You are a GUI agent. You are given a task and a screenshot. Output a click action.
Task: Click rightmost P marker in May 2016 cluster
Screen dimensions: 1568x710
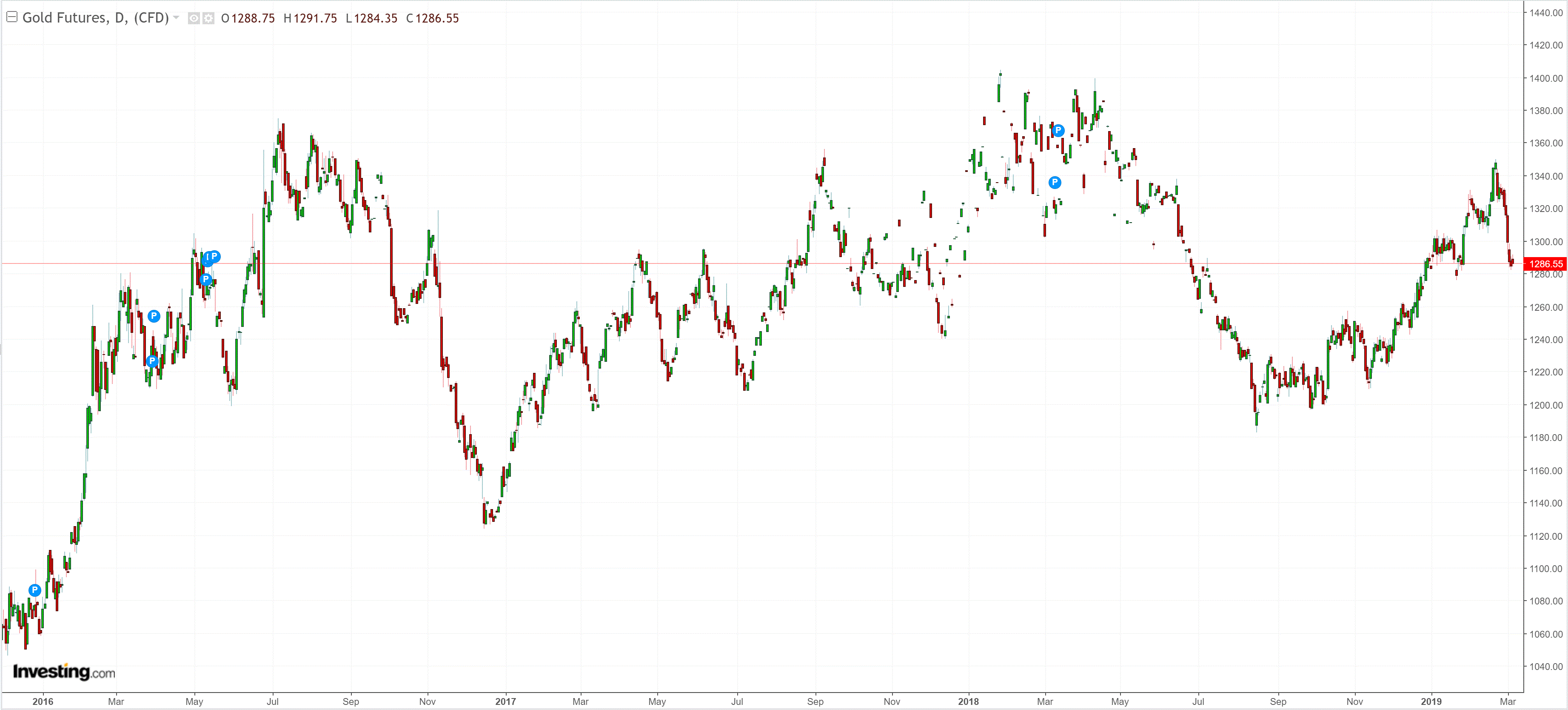coord(214,256)
